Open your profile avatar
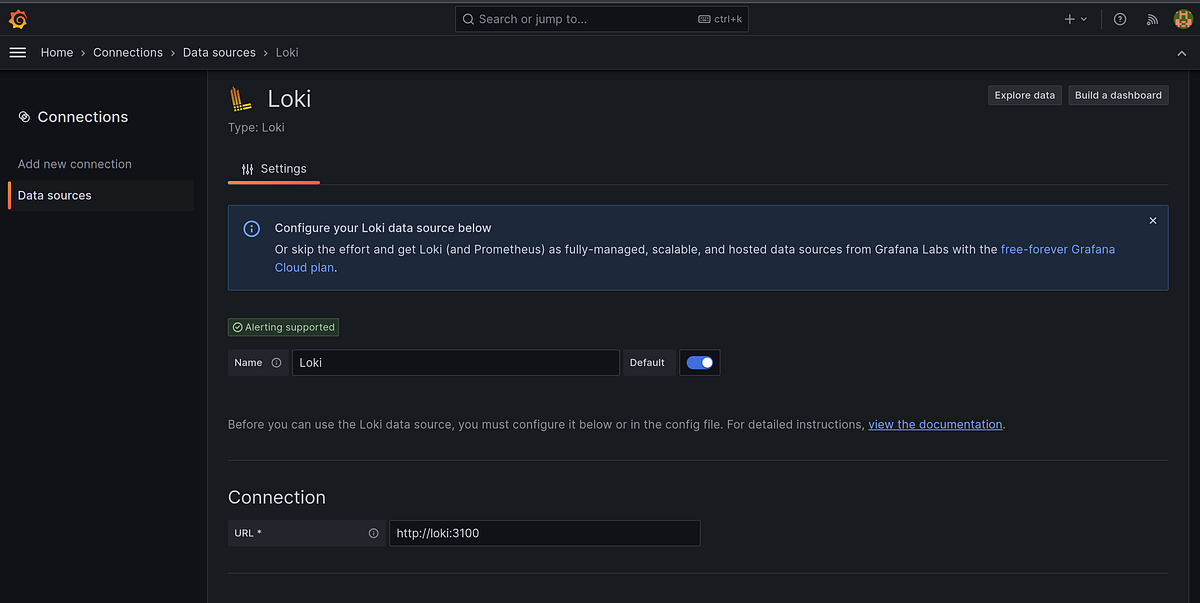 [1184, 18]
